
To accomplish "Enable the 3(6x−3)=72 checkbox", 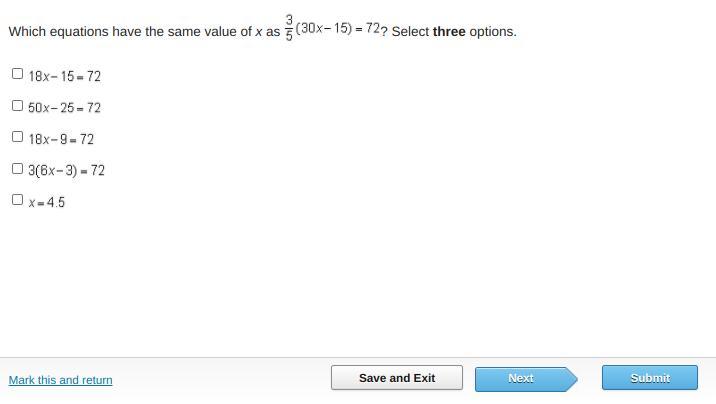I will tap(17, 169).
